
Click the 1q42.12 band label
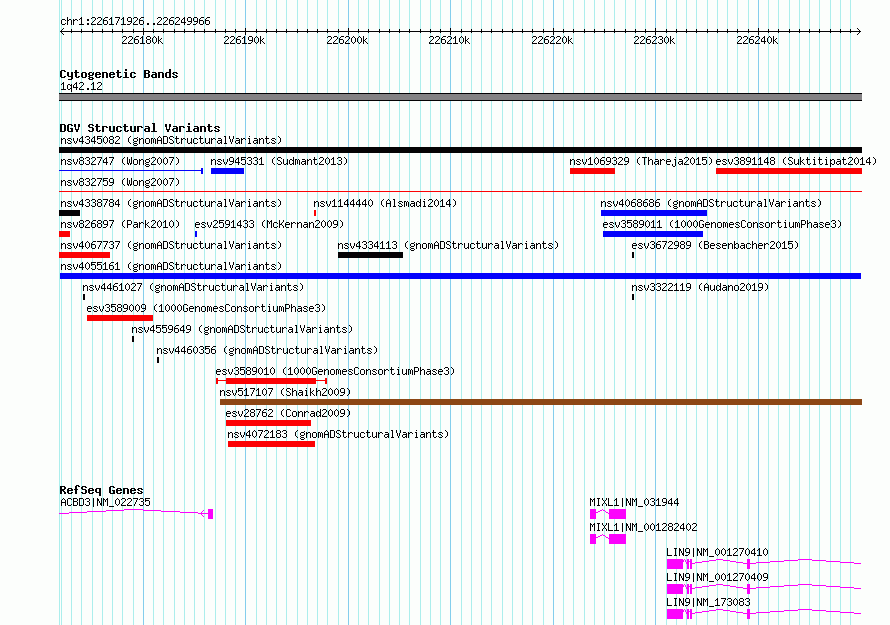click(x=82, y=86)
